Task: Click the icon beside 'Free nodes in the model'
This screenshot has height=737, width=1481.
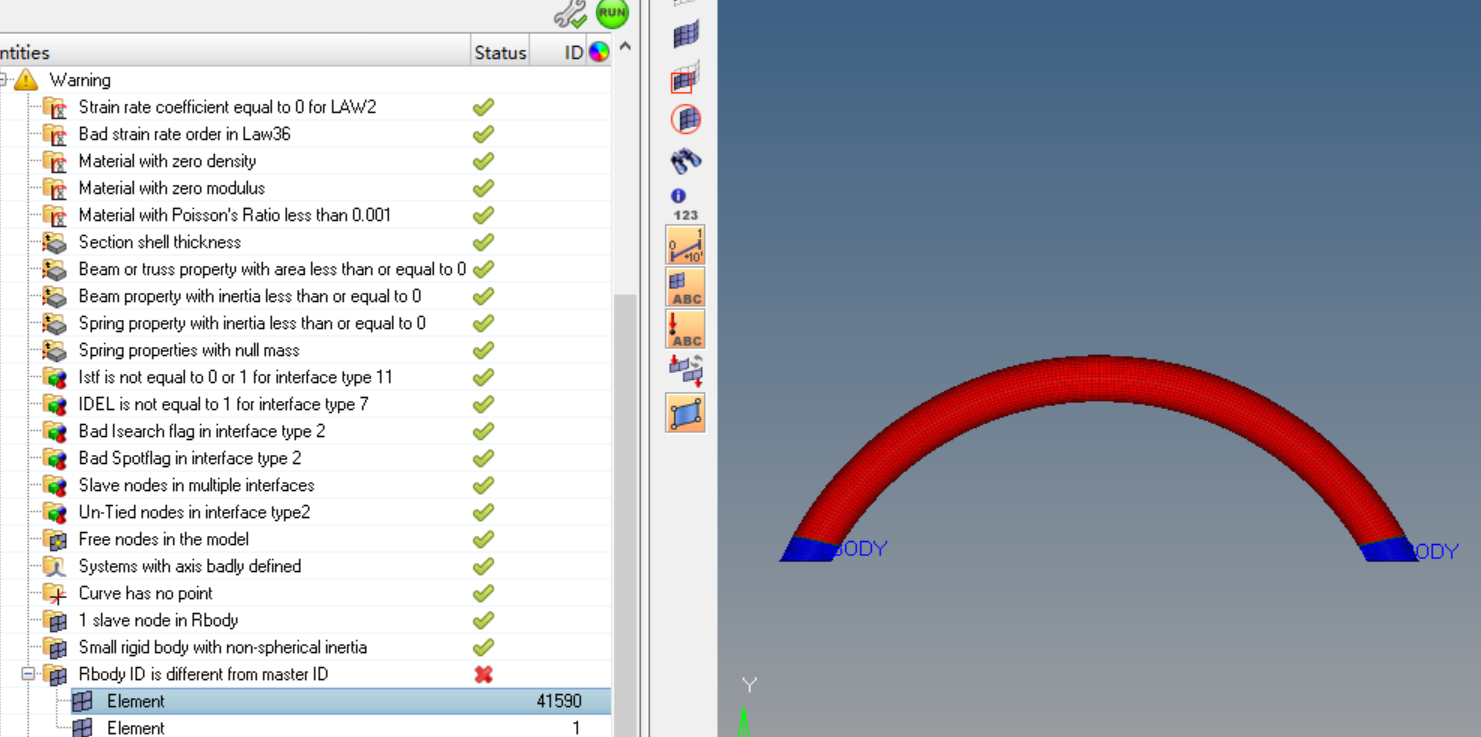Action: 54,539
